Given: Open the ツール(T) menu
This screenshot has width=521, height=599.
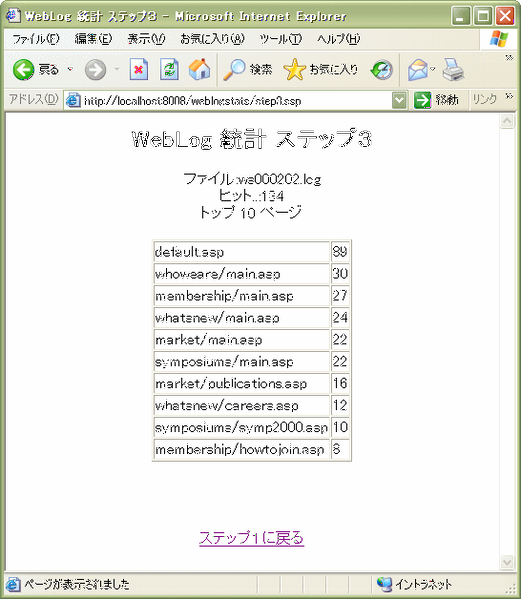Looking at the screenshot, I should click(280, 39).
